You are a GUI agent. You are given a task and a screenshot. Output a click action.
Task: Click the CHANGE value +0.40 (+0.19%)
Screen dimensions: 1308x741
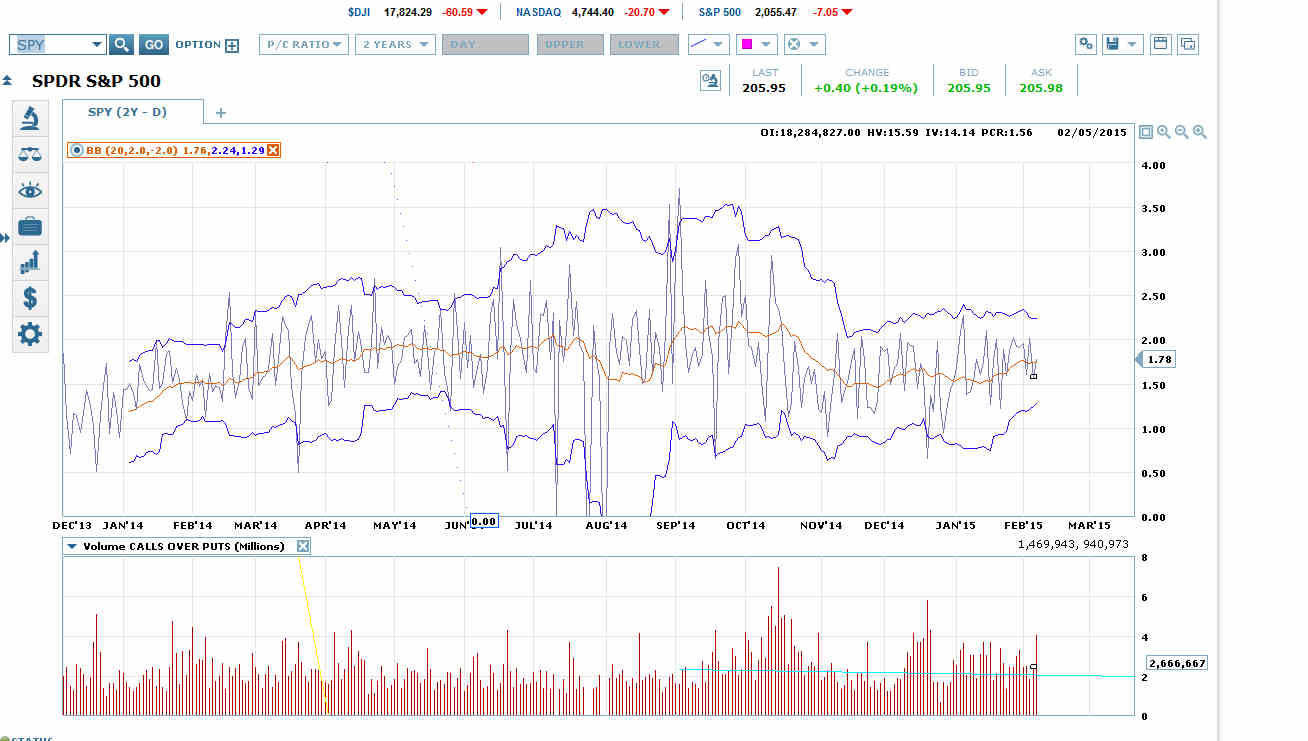point(866,88)
